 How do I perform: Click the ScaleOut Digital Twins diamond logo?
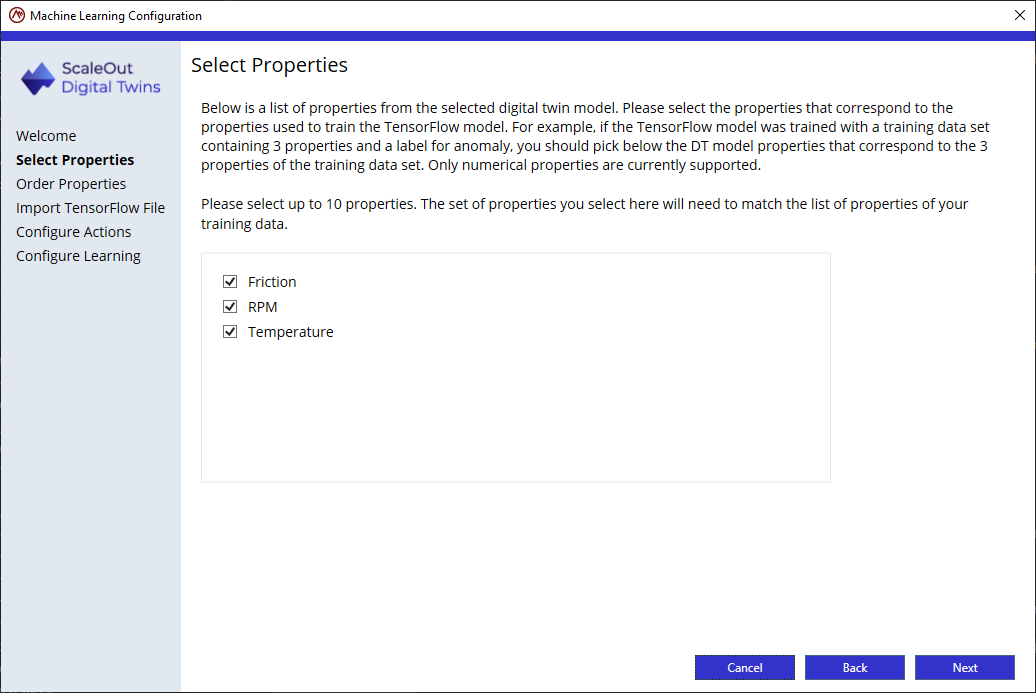[38, 79]
